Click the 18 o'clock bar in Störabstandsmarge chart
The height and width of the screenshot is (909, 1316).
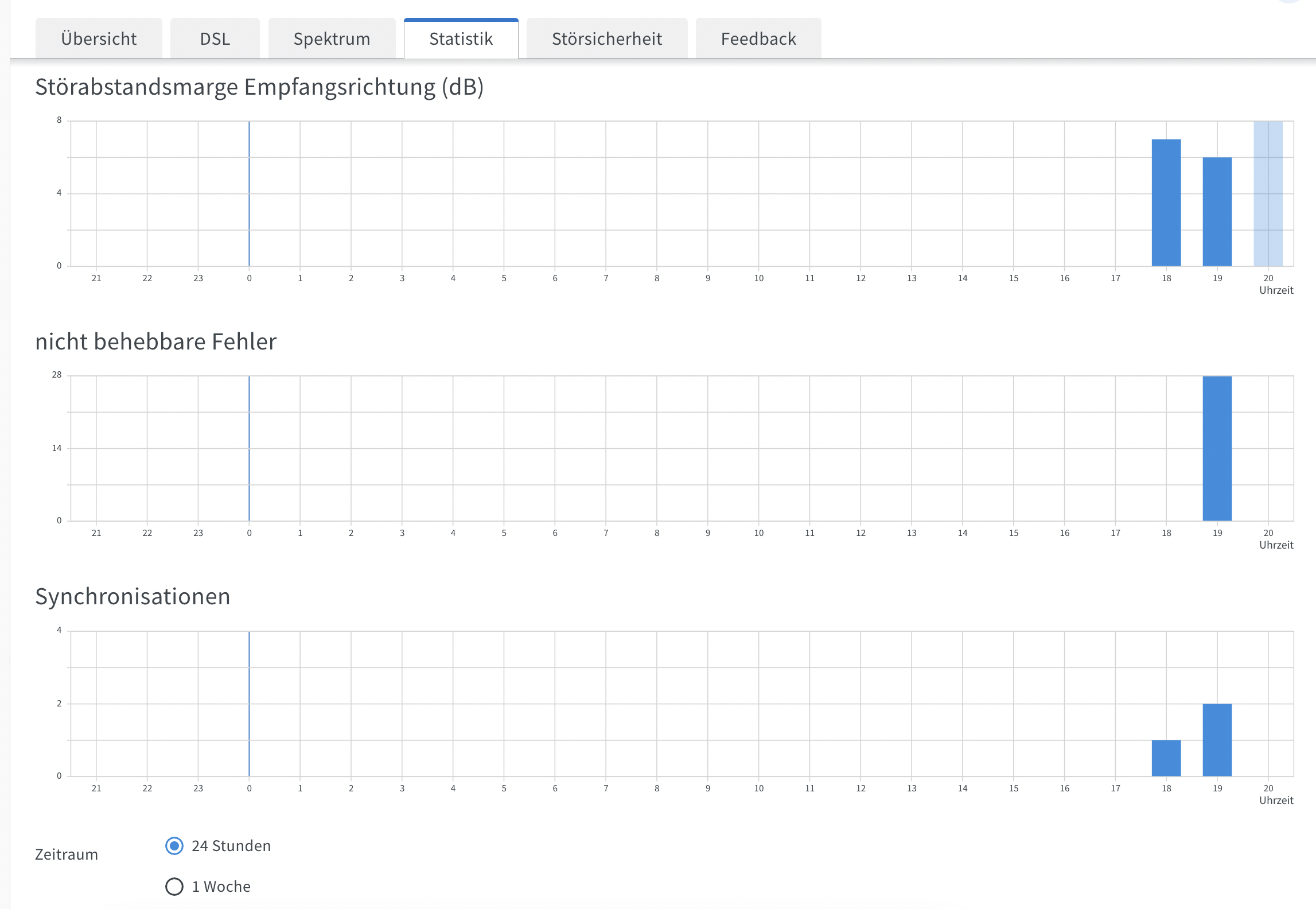(1166, 202)
